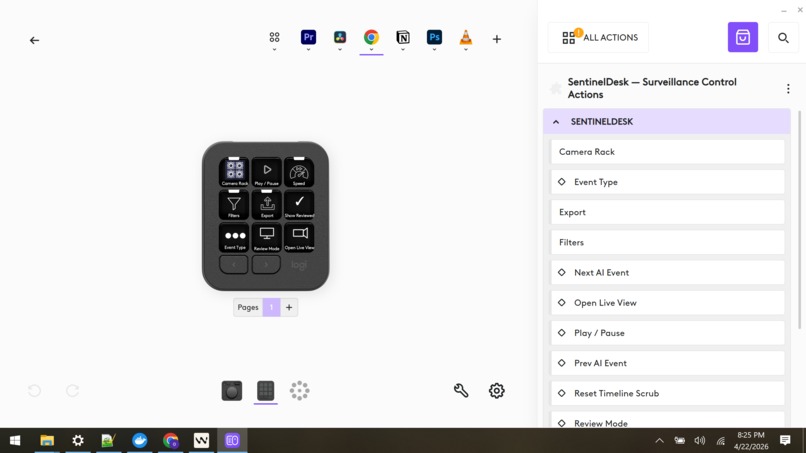Switch to the keypad device view
Viewport: 806px width, 453px height.
click(266, 391)
